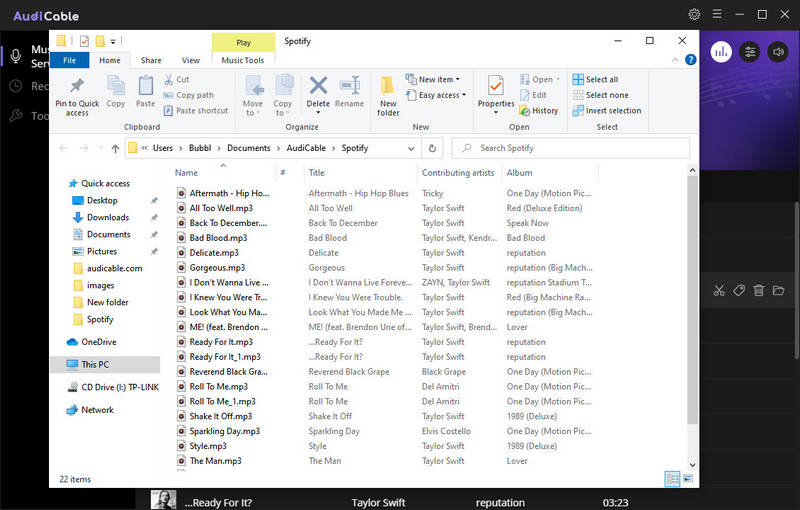Select Shake It Off.mp3 file
The width and height of the screenshot is (800, 510).
(220, 416)
